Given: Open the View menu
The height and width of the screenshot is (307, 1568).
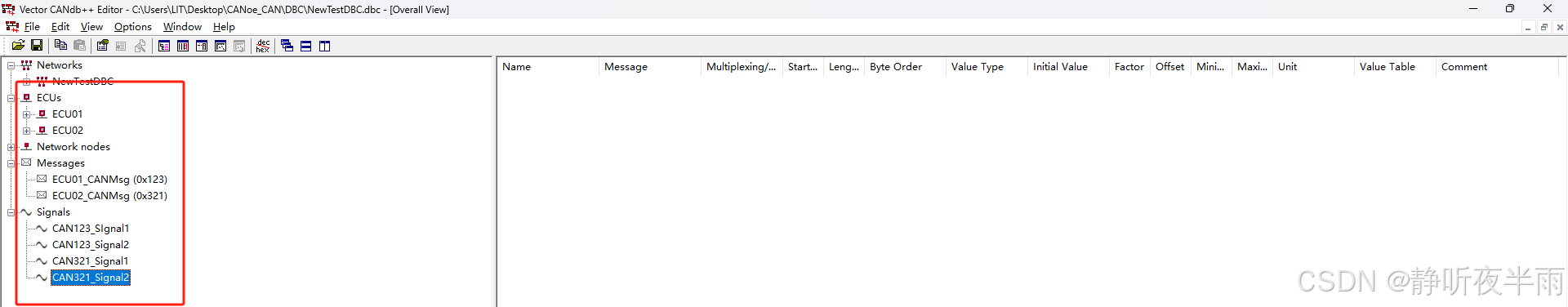Looking at the screenshot, I should pyautogui.click(x=91, y=27).
